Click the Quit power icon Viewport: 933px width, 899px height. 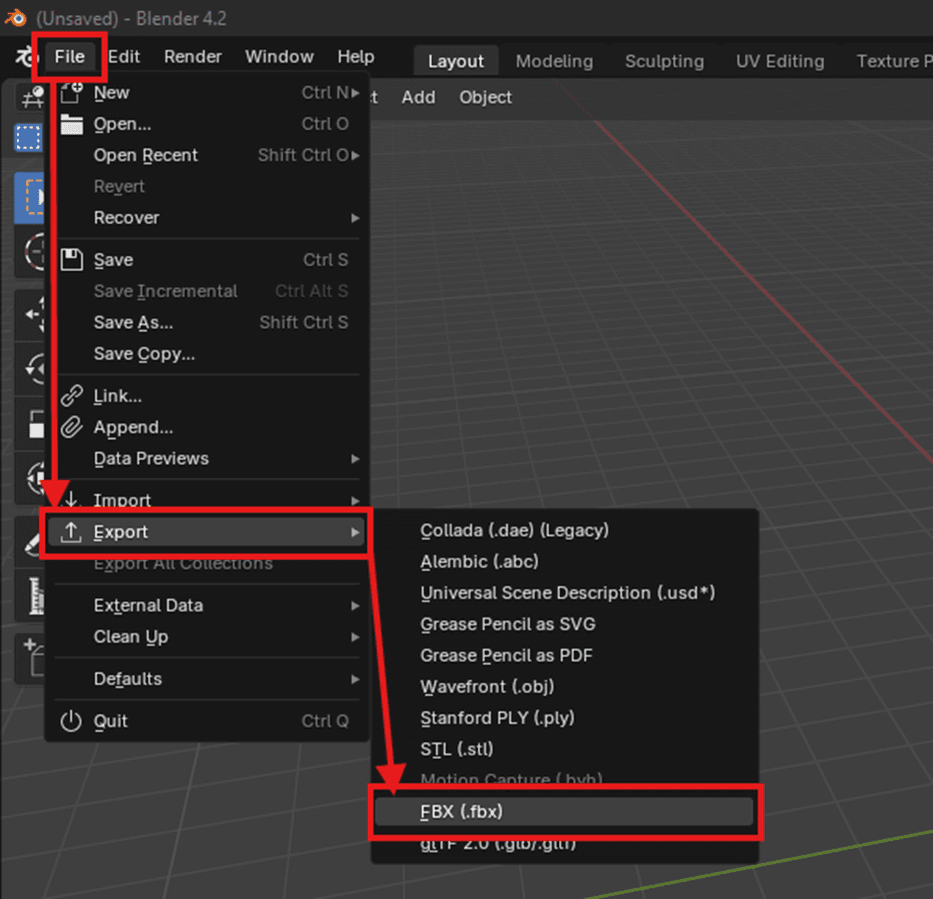[72, 721]
